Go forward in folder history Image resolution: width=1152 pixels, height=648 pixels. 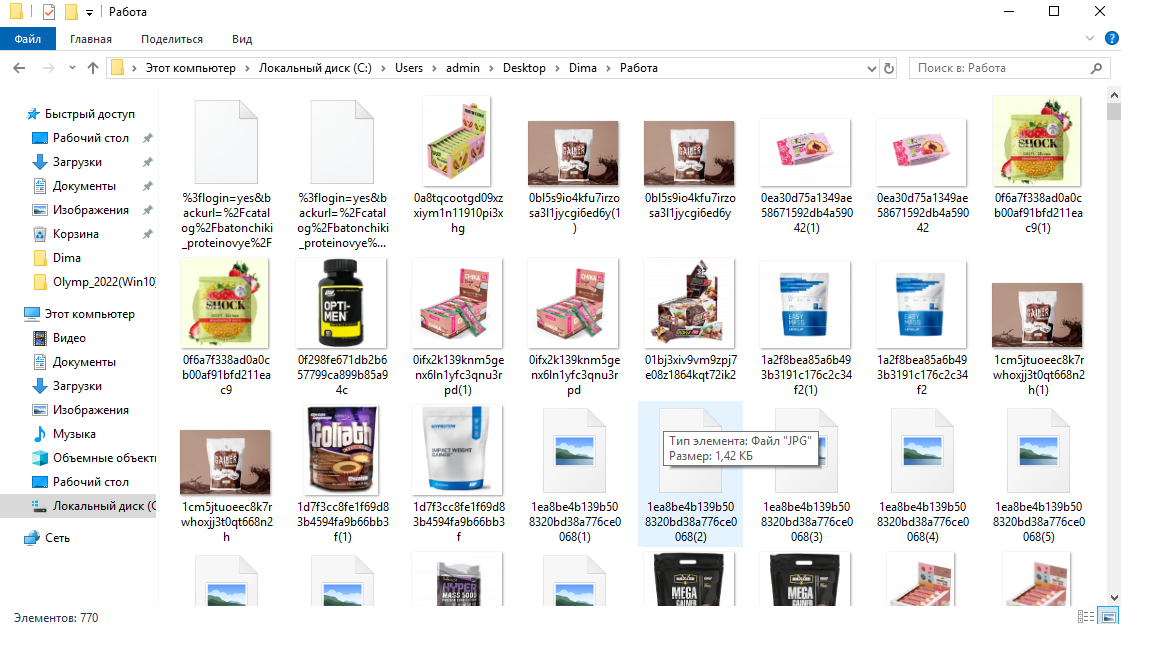point(48,68)
